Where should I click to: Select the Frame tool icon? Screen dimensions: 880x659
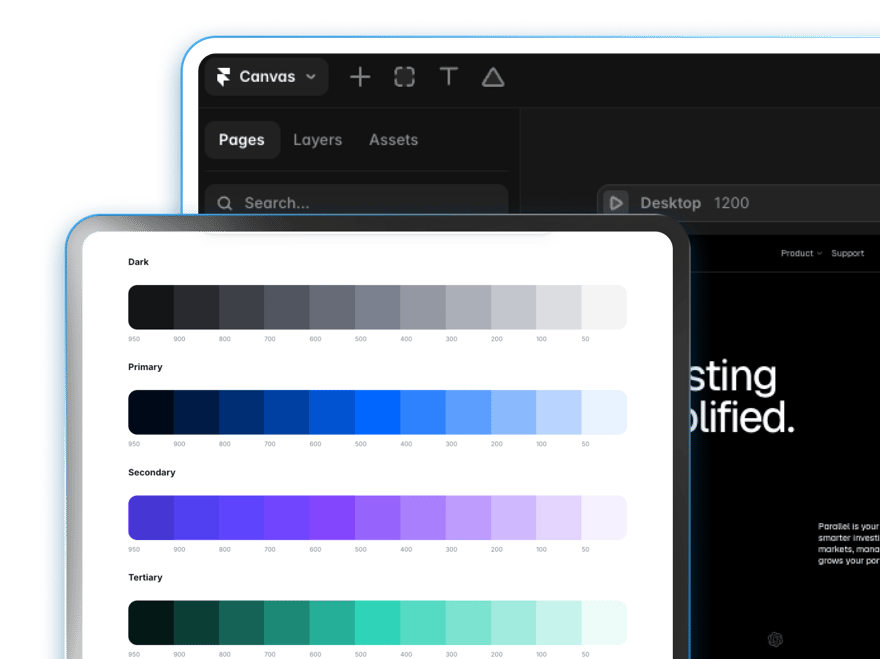404,77
